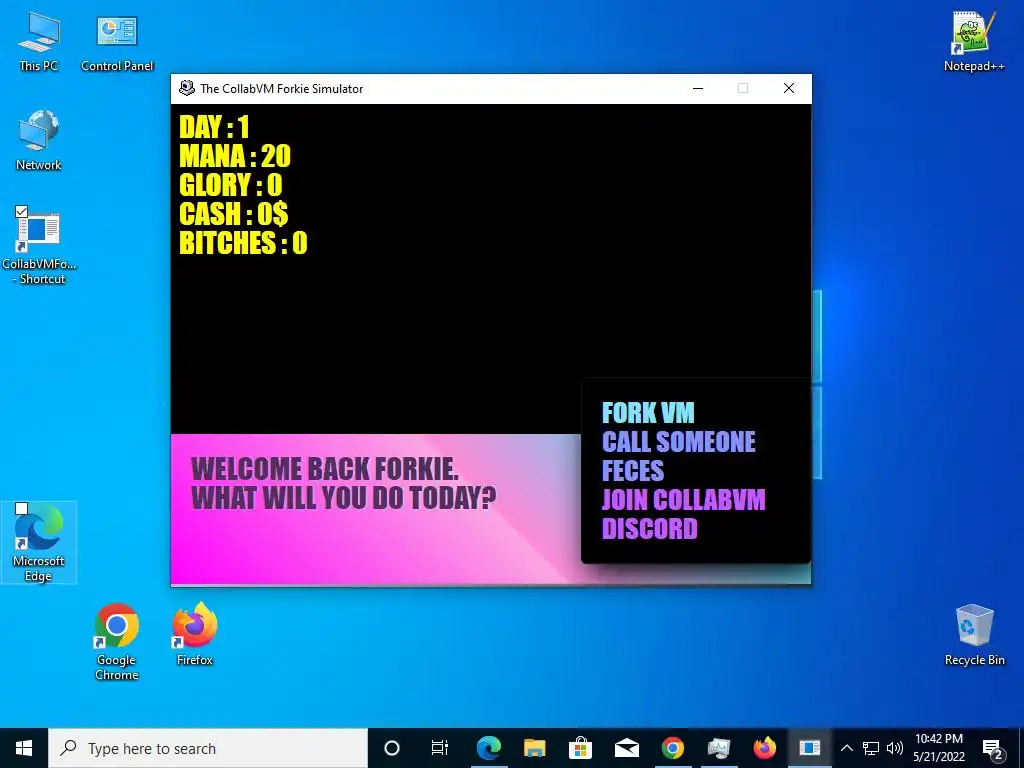Select the Firefox desktop icon

tap(195, 633)
